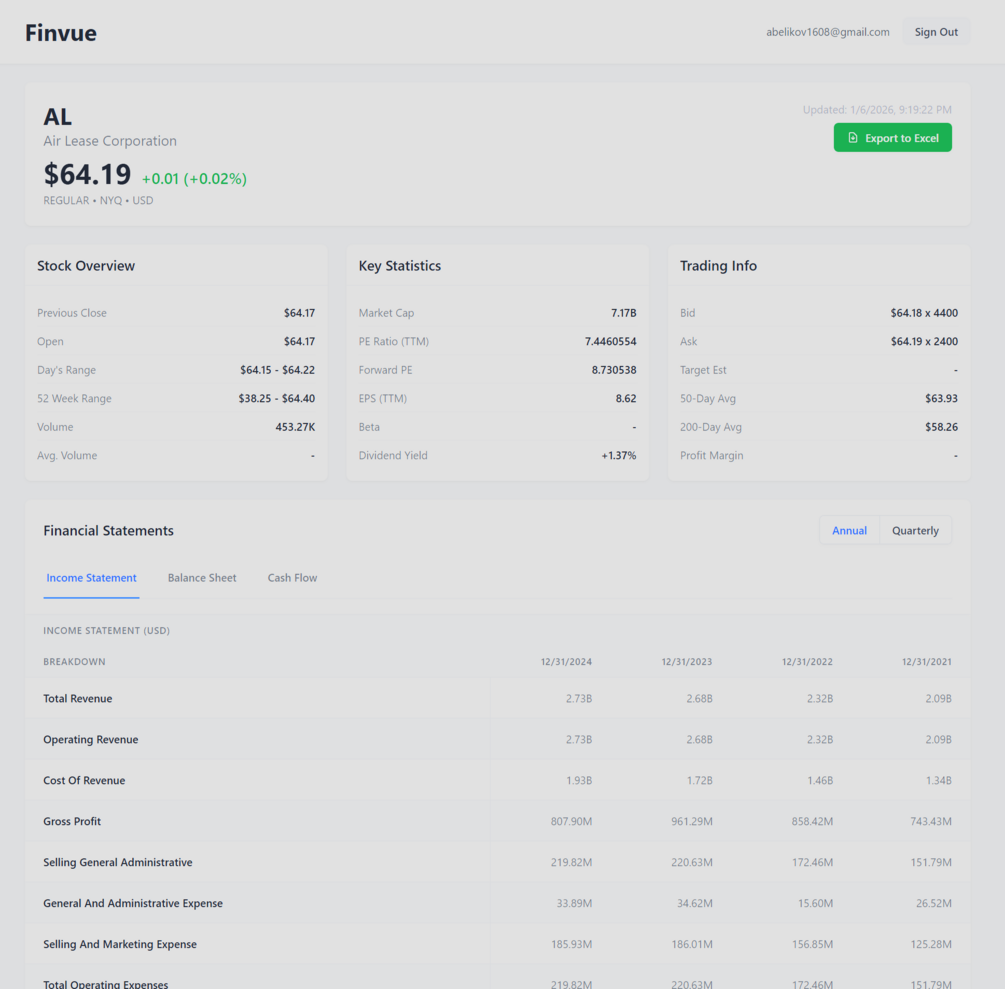The width and height of the screenshot is (1005, 989).
Task: Click the REGULAR • NYQ • USD label
Action: coord(98,201)
